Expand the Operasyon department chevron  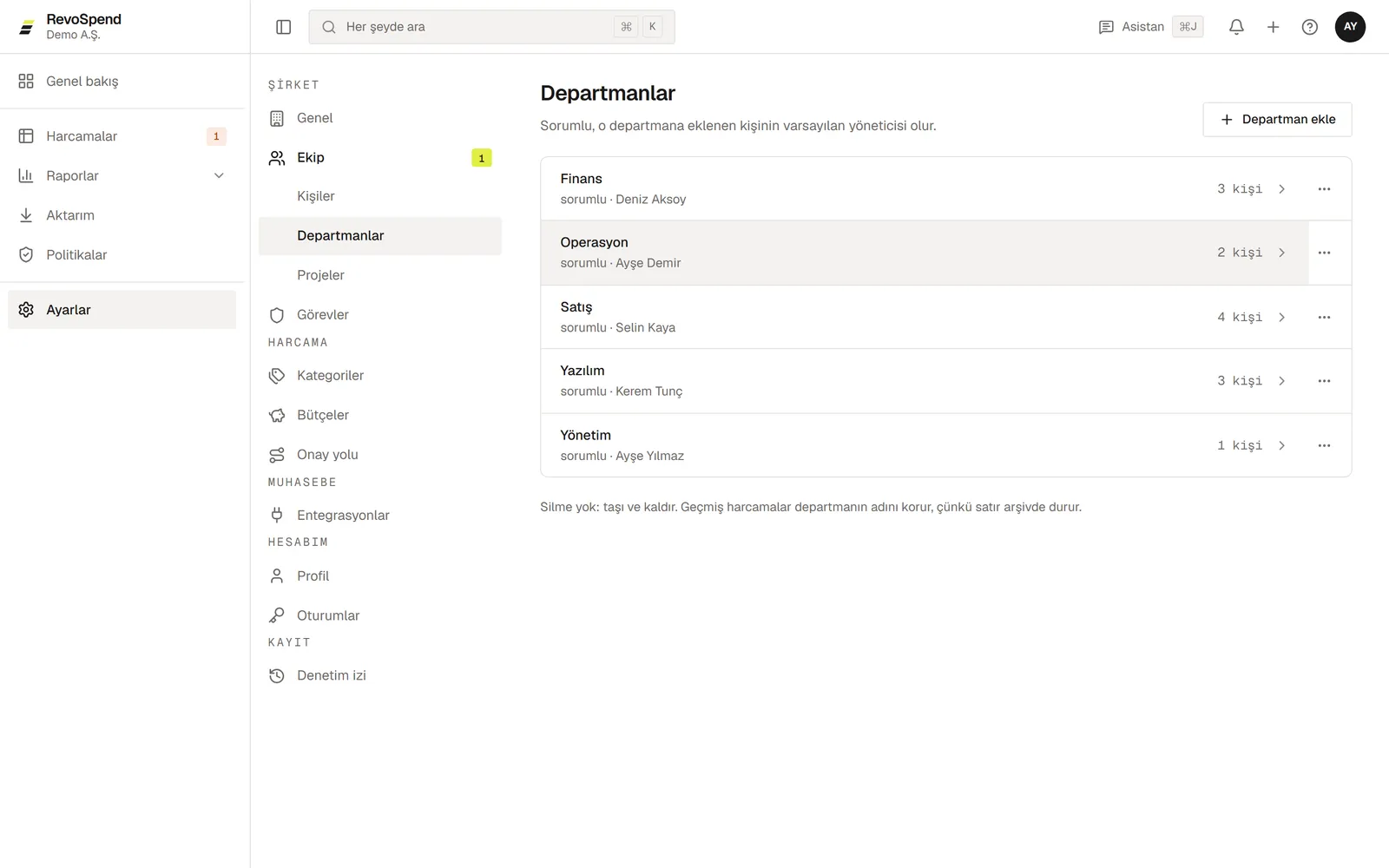[x=1281, y=253]
